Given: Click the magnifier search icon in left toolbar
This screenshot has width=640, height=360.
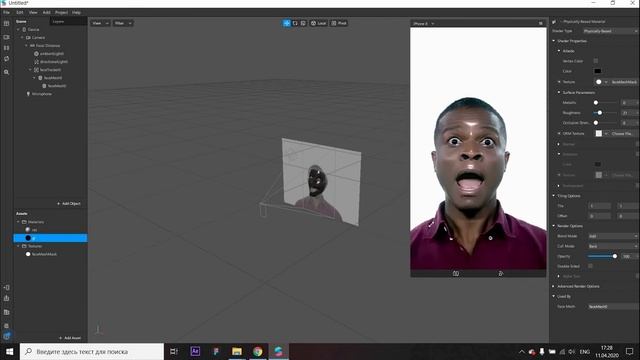Looking at the screenshot, I should point(6,72).
